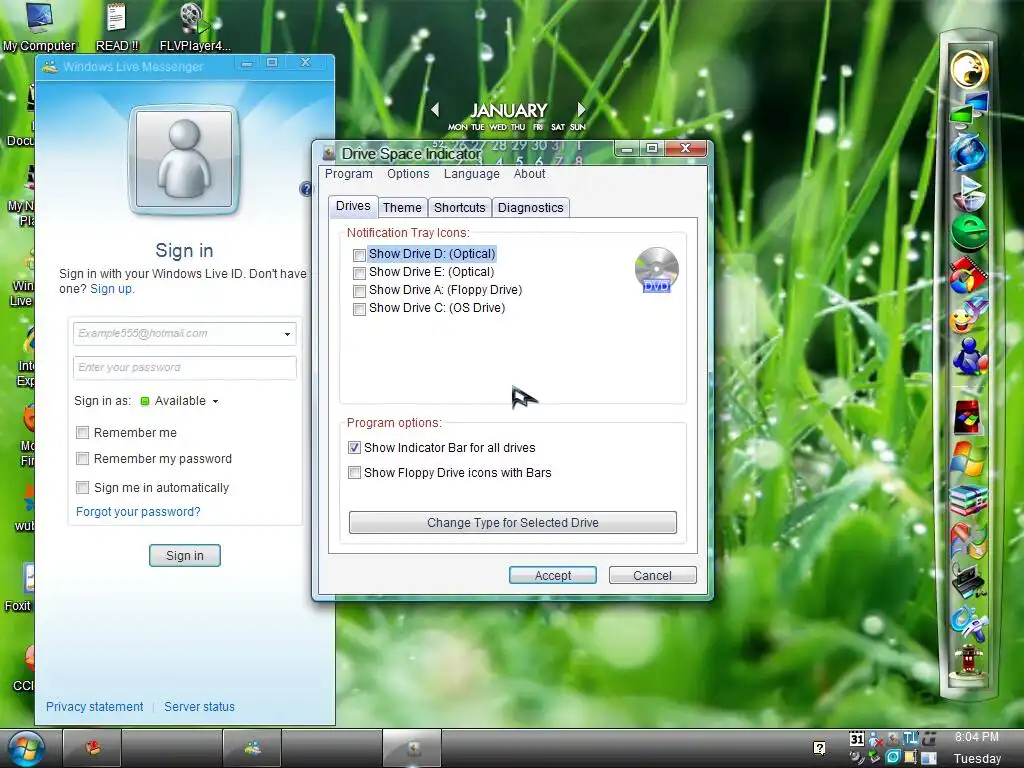Click the gold eagle icon in the dock
This screenshot has height=768, width=1024.
pyautogui.click(x=969, y=69)
